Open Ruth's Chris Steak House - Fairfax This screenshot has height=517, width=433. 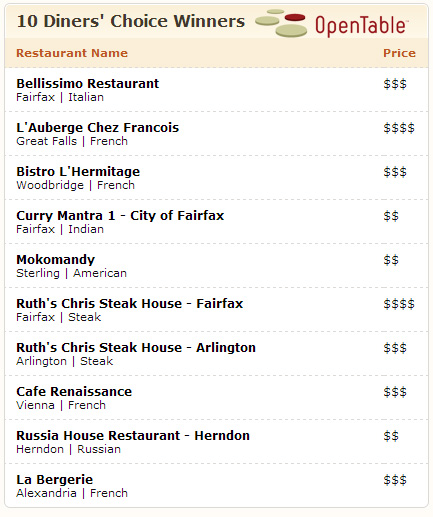point(130,304)
